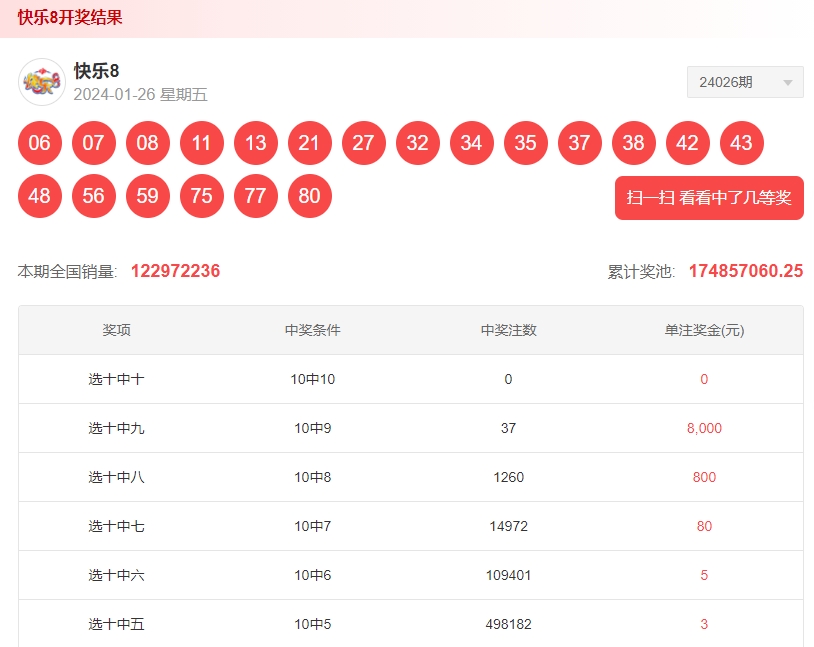
Task: Select the number ball 48
Action: (40, 196)
